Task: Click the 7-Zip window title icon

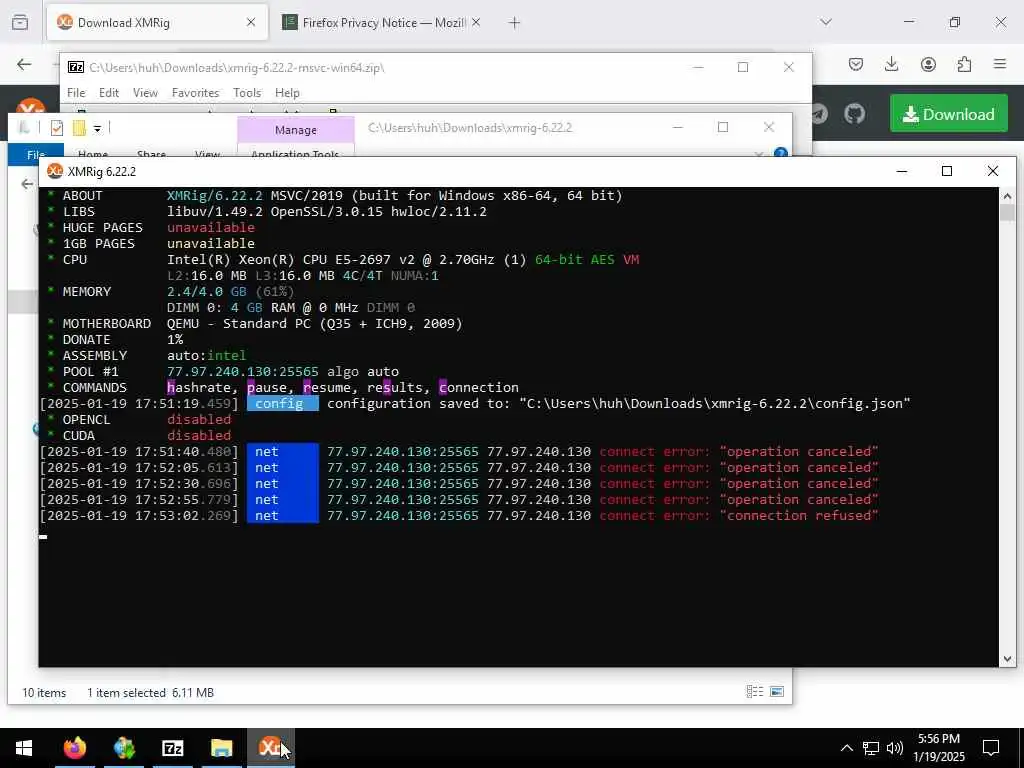Action: [x=76, y=67]
